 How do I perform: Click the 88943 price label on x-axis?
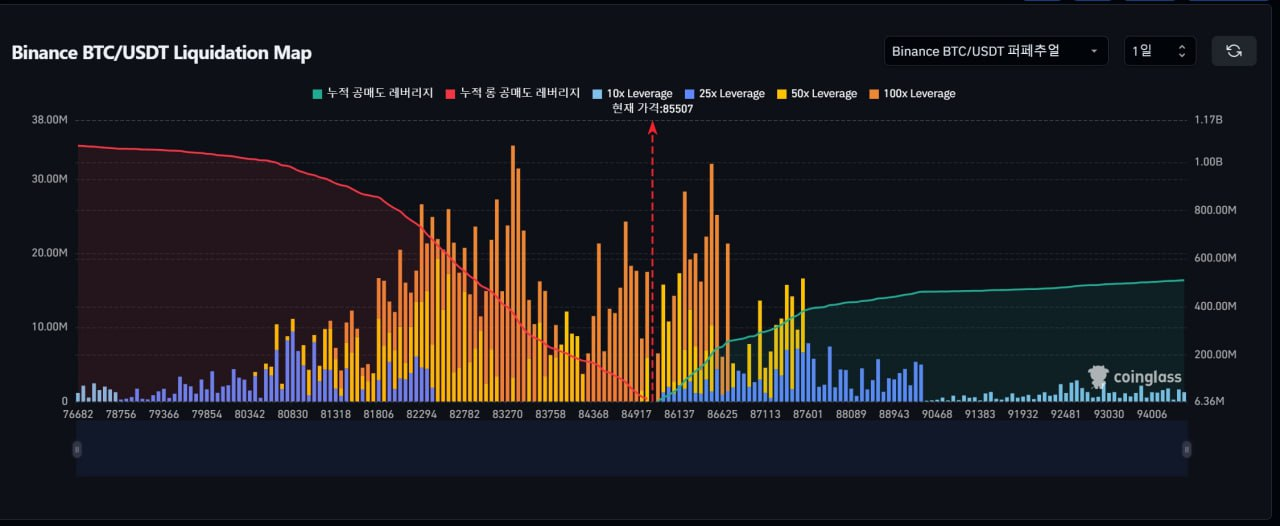point(892,414)
